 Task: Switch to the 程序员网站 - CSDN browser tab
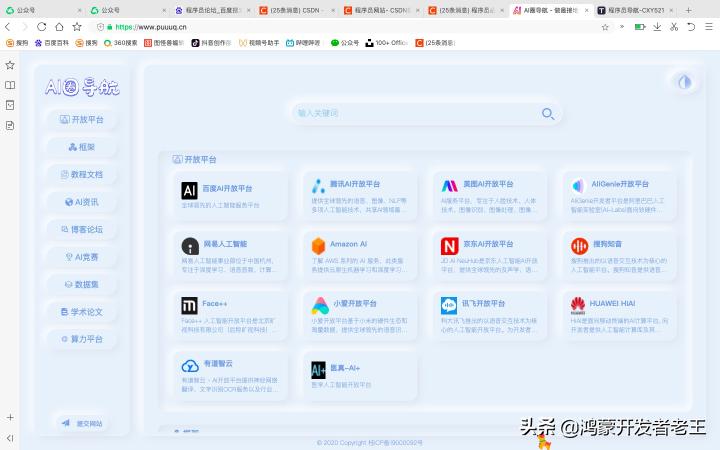382,10
